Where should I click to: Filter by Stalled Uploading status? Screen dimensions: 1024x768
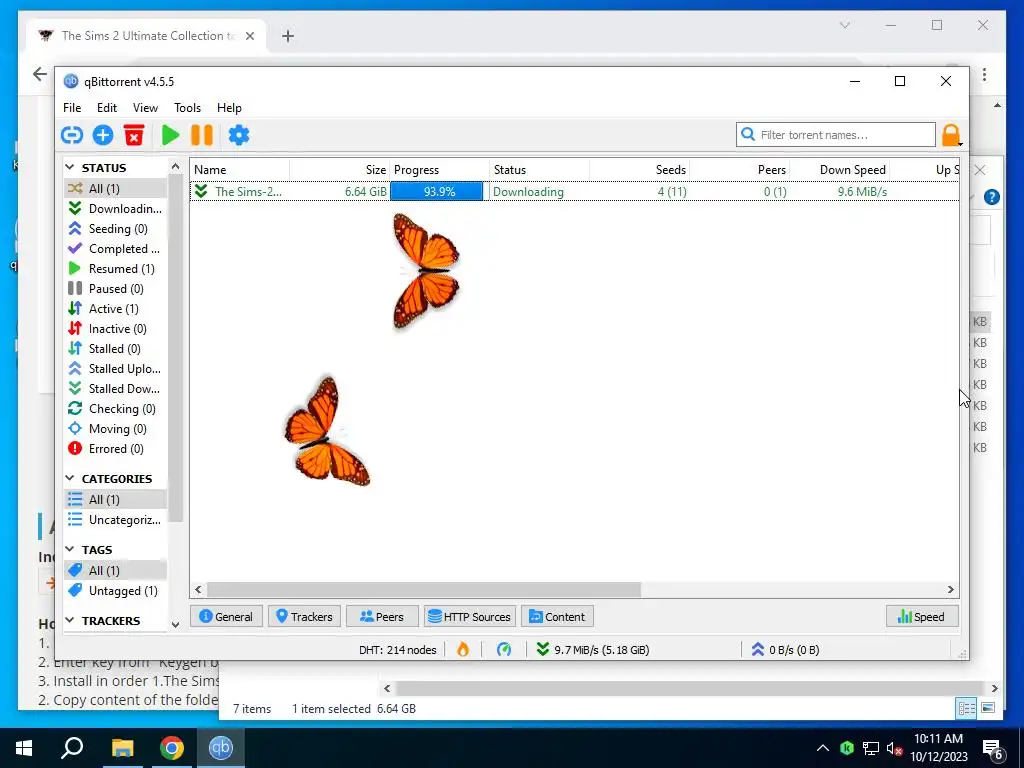pos(115,369)
